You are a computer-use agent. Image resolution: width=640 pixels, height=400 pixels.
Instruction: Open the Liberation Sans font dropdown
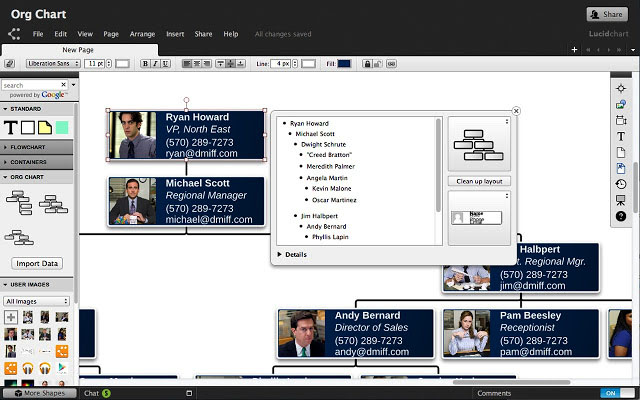pyautogui.click(x=53, y=64)
